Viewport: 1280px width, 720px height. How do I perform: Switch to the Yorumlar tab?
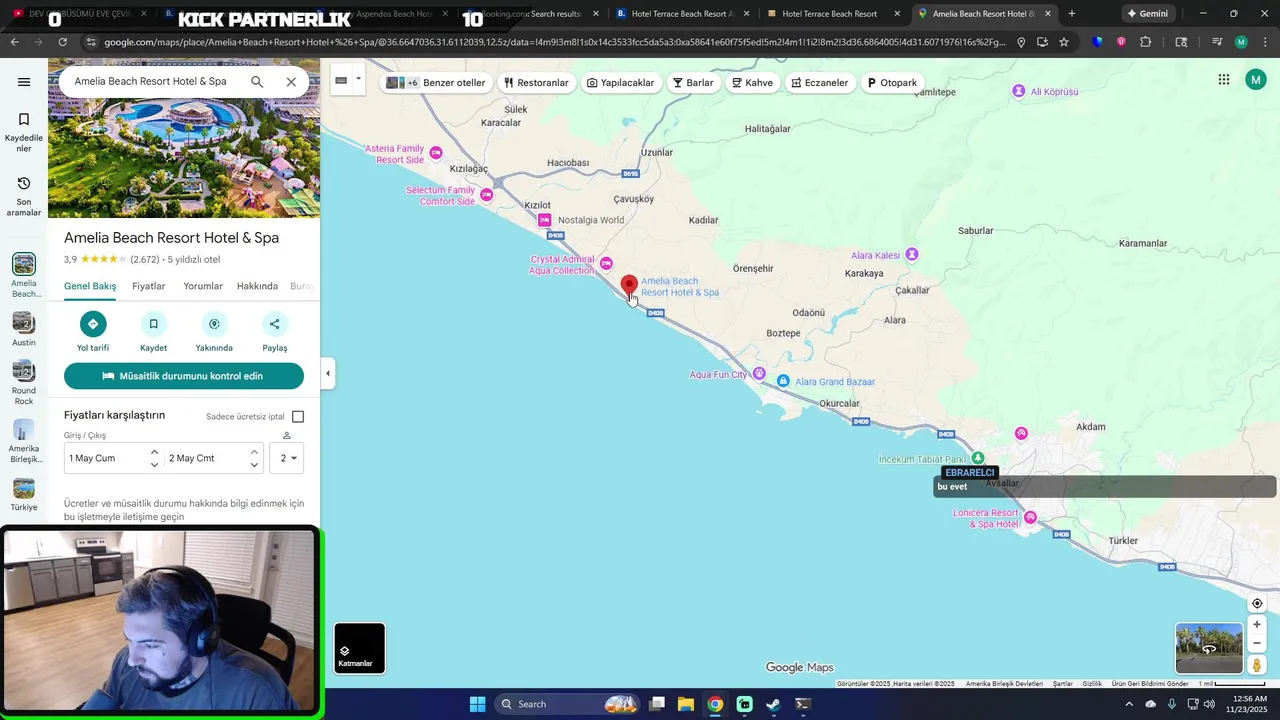[x=203, y=286]
